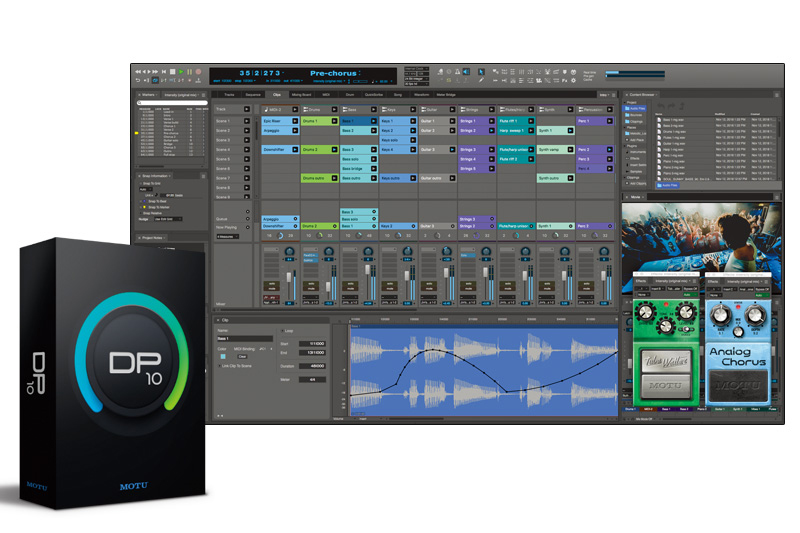Click the Rewind transport button
The image size is (800, 533).
138,72
